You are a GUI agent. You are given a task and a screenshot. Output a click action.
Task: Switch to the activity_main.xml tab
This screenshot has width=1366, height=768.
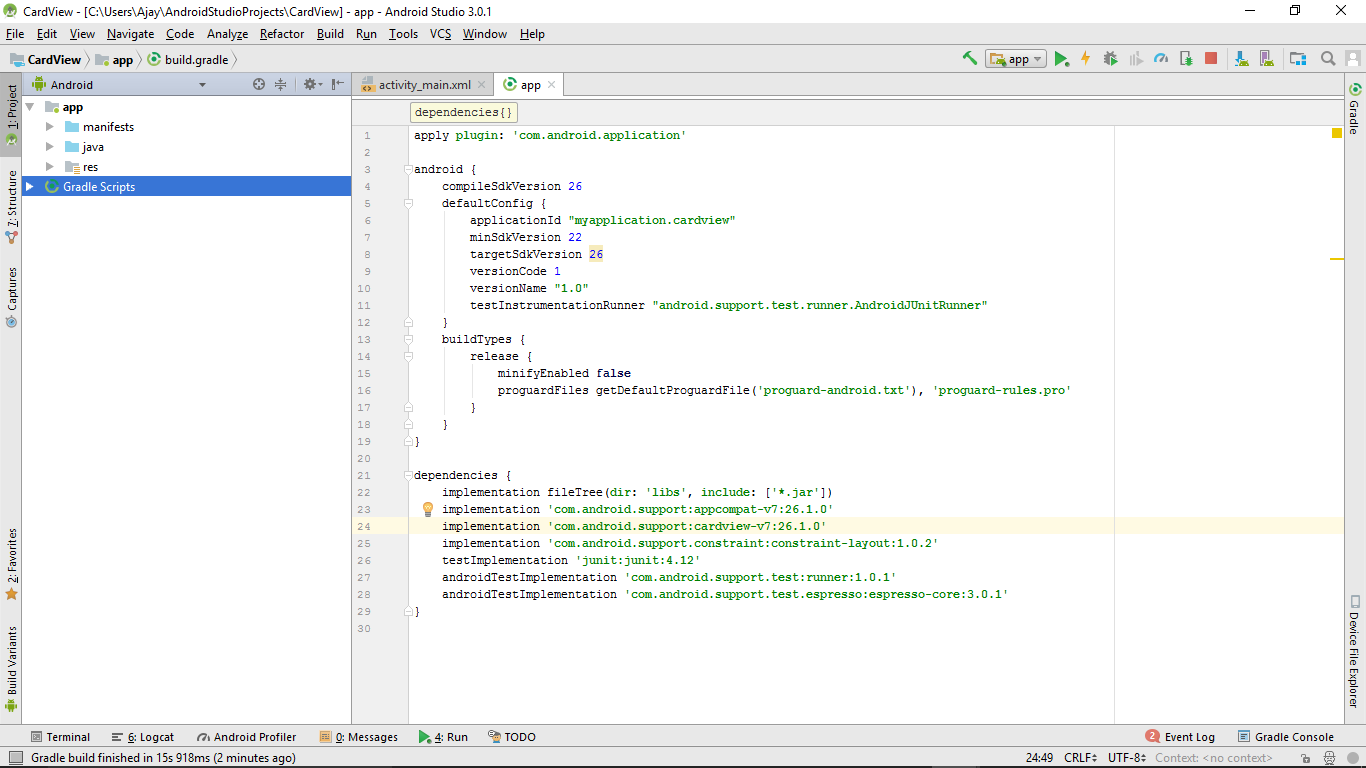click(424, 85)
